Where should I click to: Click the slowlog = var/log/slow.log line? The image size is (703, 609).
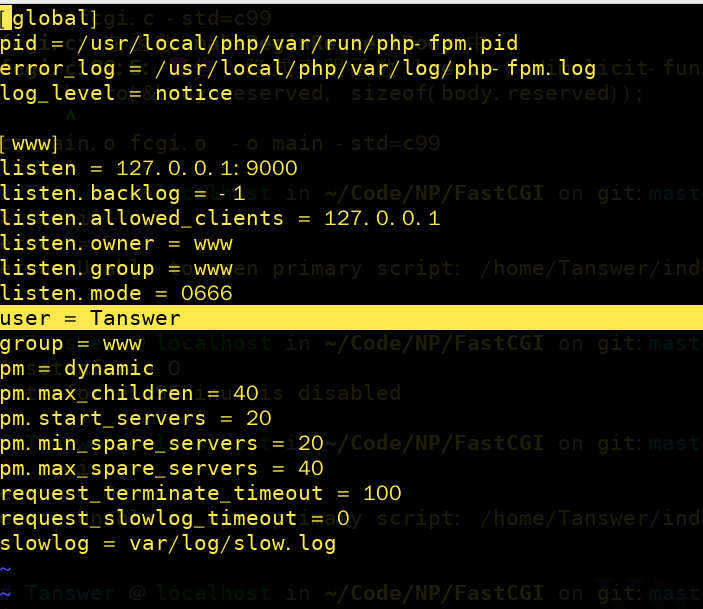click(168, 544)
